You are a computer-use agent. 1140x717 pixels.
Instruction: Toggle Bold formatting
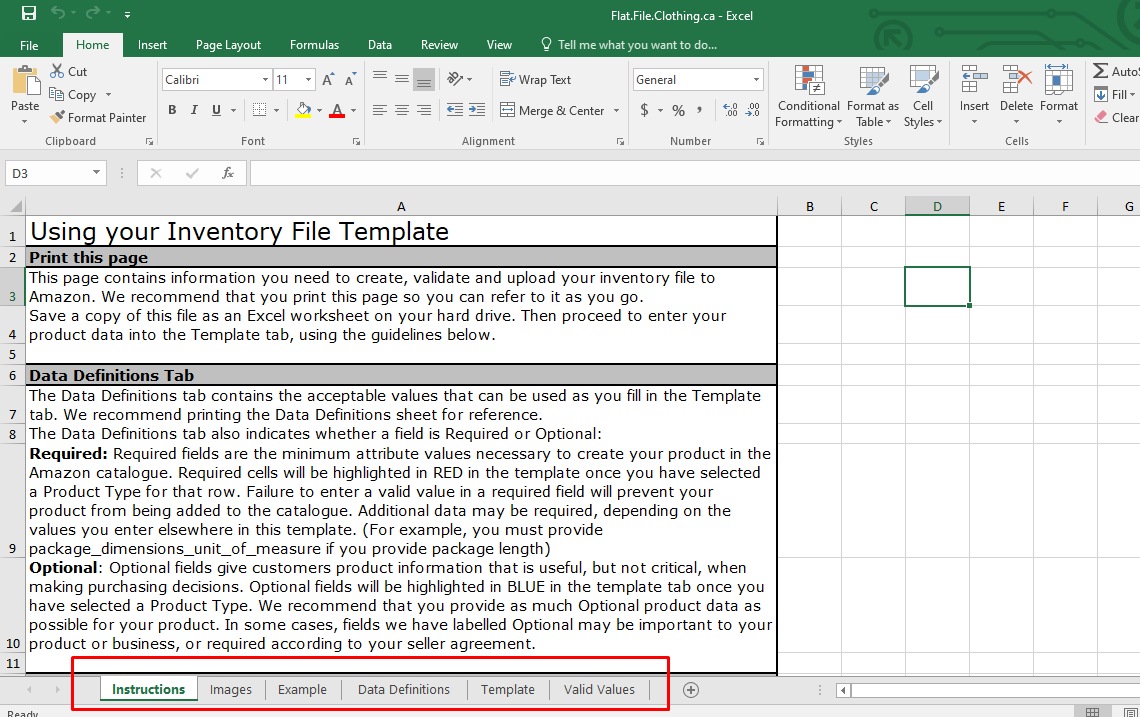(x=172, y=110)
